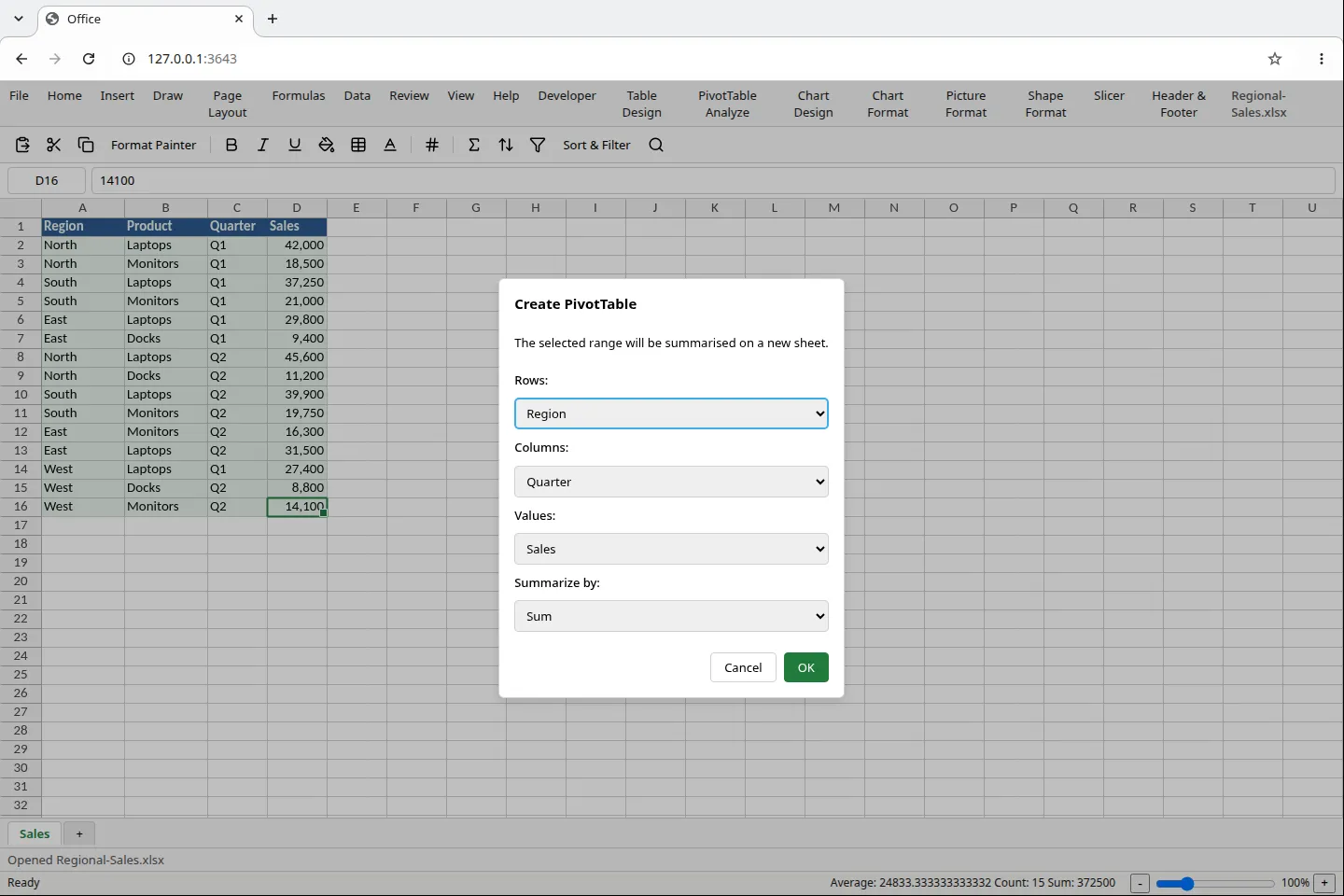Screen dimensions: 1344x896
Task: Click the Paste clipboard icon
Action: [x=22, y=145]
